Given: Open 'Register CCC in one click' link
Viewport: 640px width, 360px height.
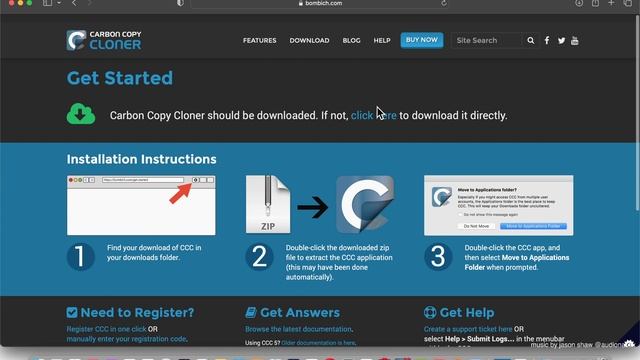Looking at the screenshot, I should pyautogui.click(x=106, y=329).
